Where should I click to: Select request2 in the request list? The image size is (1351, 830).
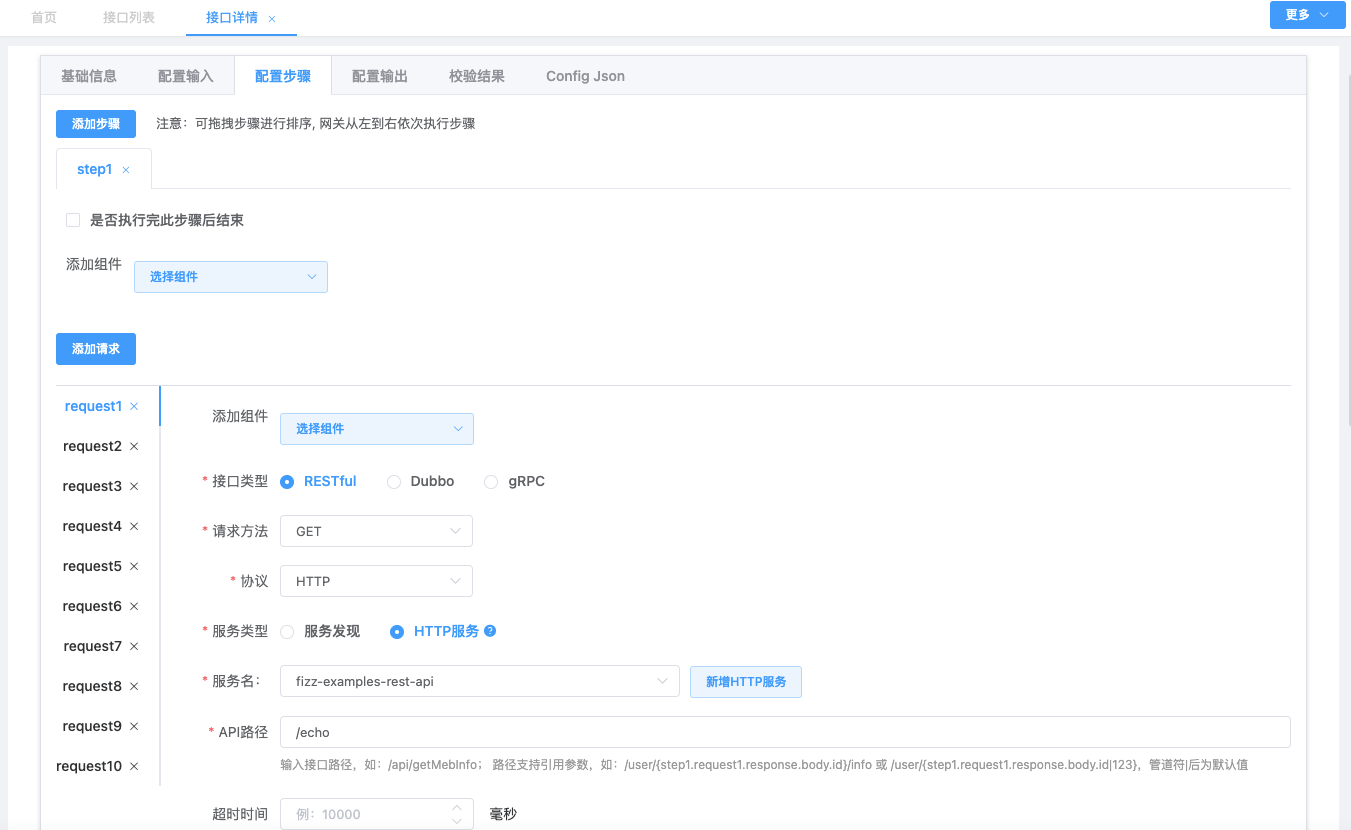click(x=92, y=447)
